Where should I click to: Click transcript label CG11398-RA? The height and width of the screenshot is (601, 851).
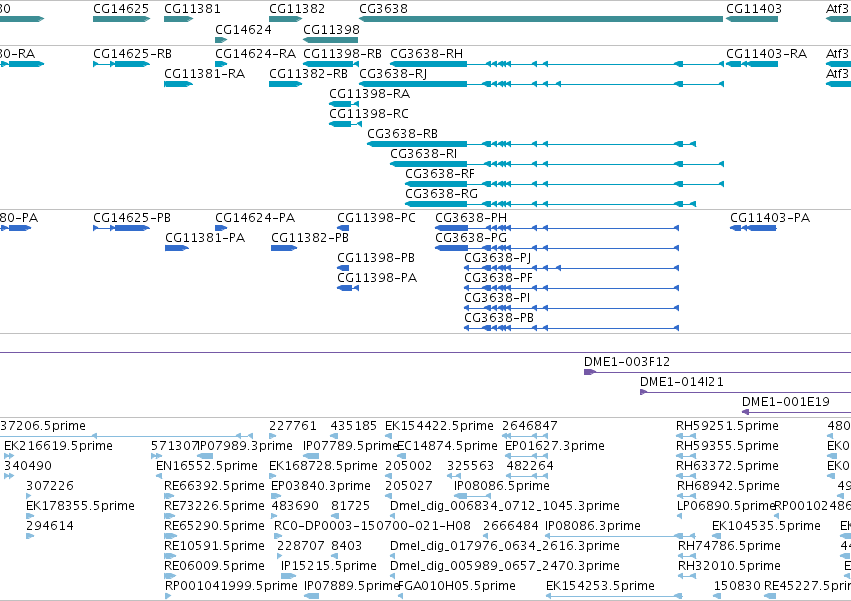pyautogui.click(x=370, y=94)
